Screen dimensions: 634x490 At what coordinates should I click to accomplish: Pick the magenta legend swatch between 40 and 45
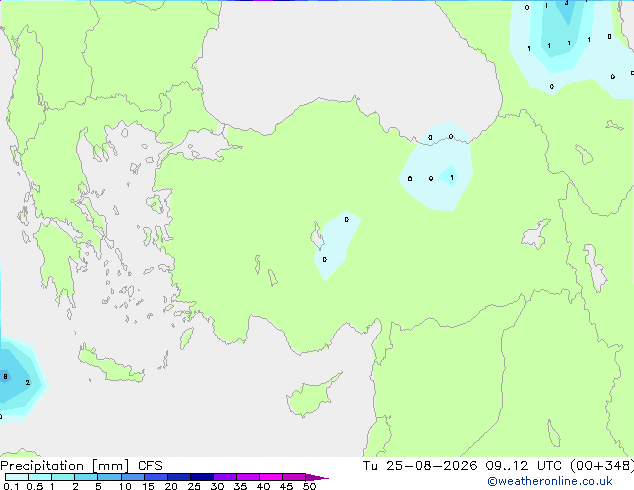pyautogui.click(x=271, y=477)
